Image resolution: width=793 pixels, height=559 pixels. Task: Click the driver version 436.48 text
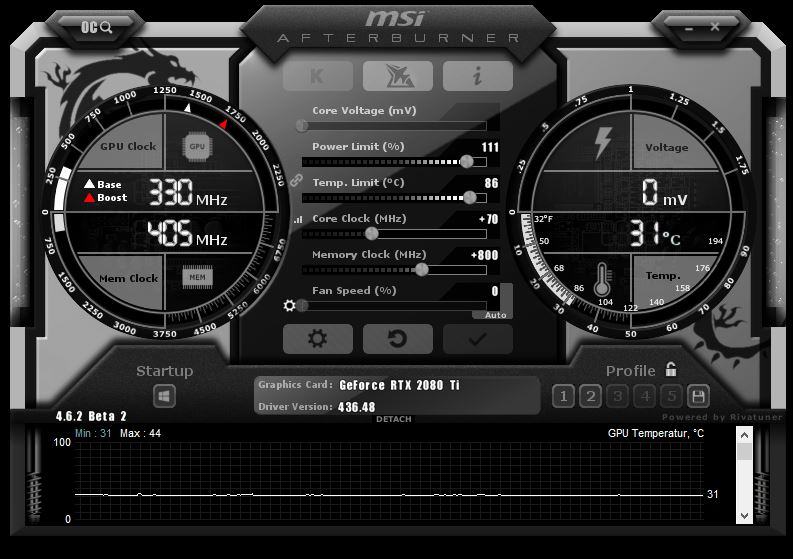click(x=357, y=407)
